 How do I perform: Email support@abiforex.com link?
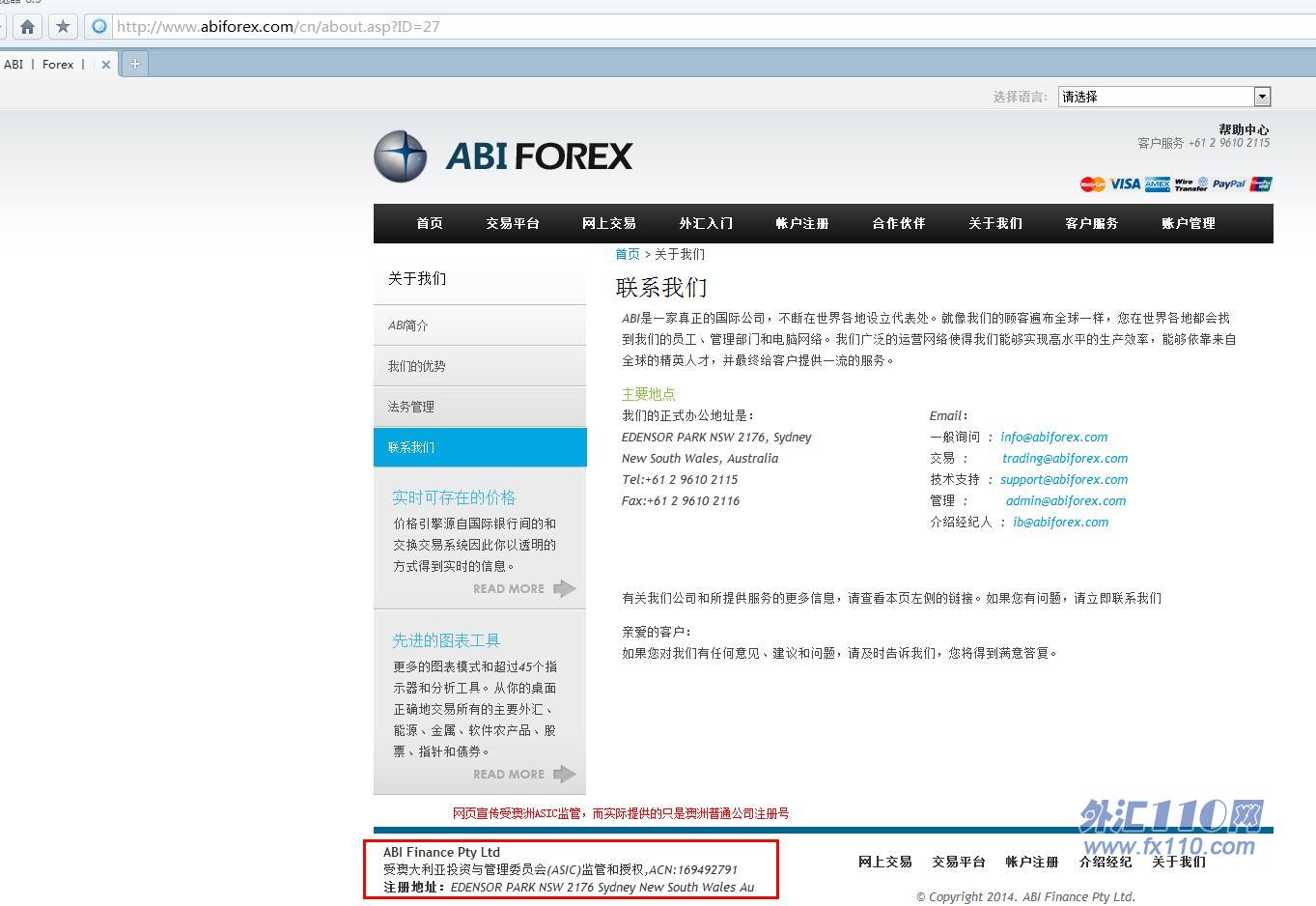coord(1064,479)
